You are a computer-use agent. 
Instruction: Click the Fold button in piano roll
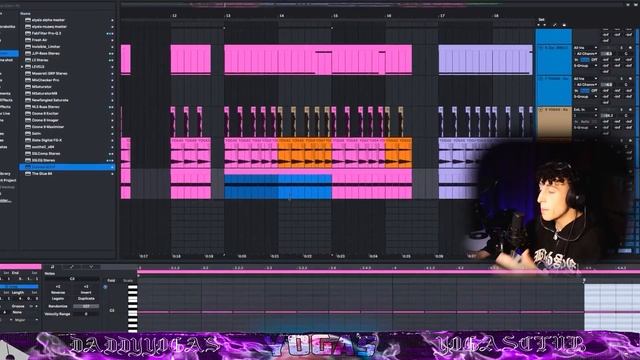pyautogui.click(x=111, y=281)
